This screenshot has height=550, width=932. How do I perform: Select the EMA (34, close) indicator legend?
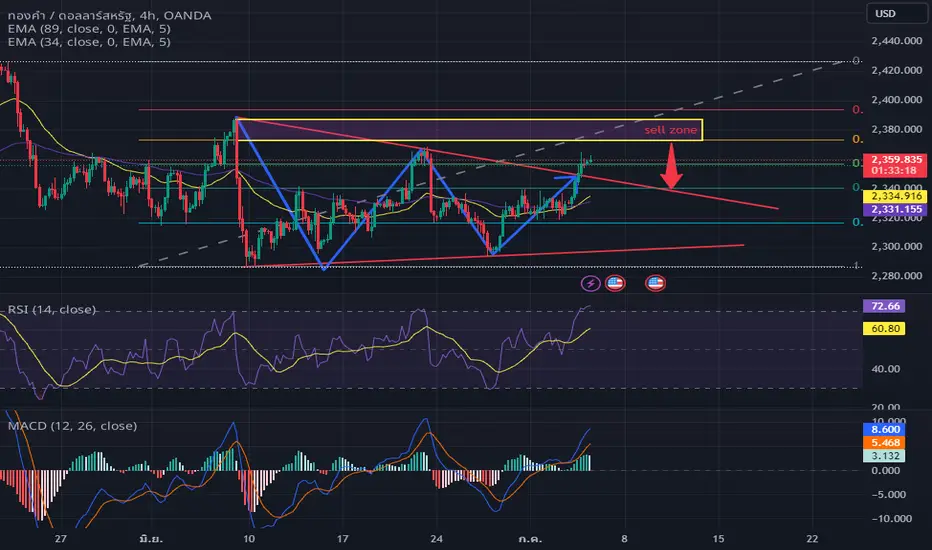89,42
